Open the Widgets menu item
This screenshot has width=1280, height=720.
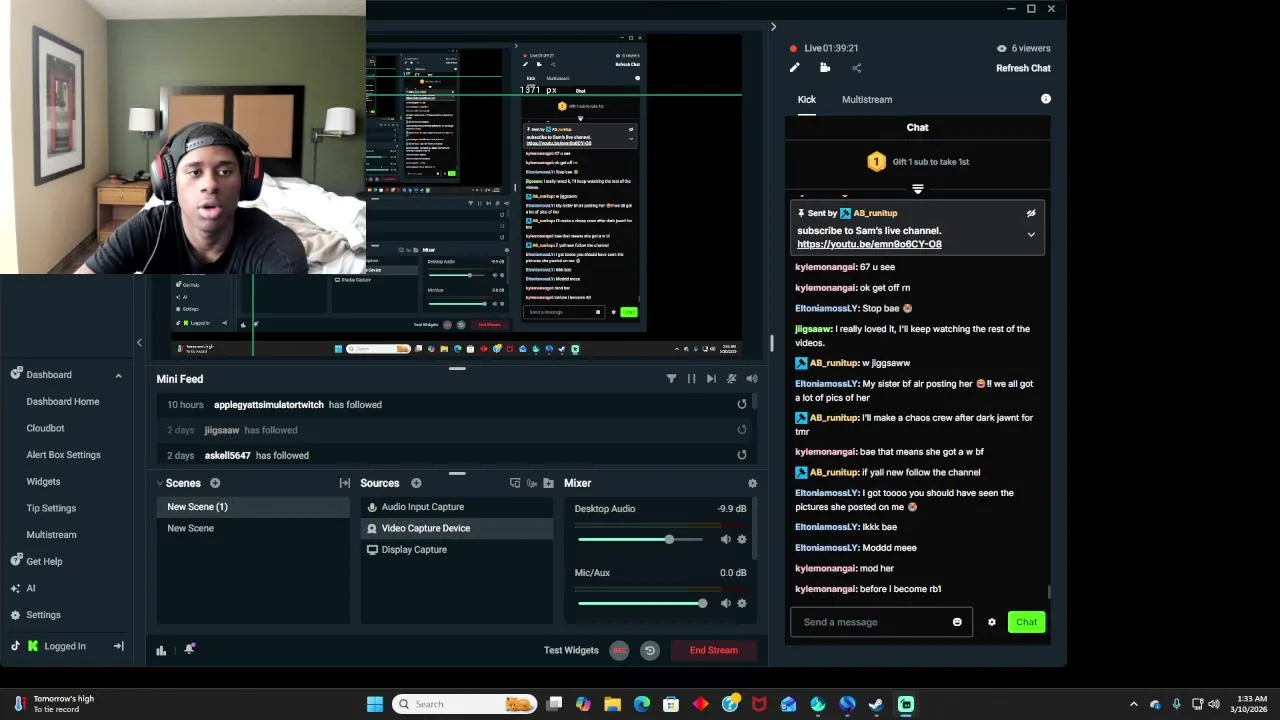click(x=43, y=481)
